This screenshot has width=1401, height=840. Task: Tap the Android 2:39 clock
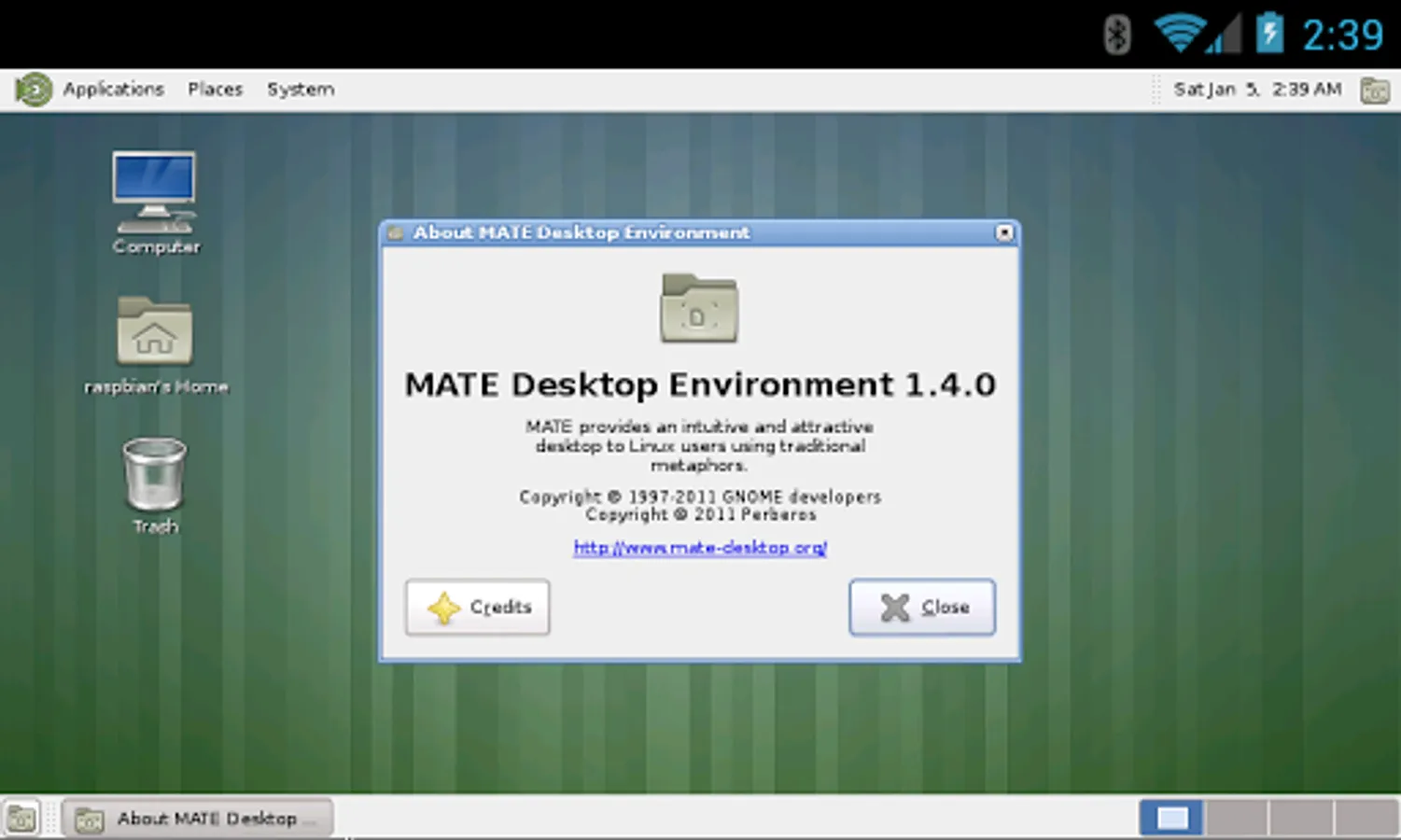coord(1342,35)
